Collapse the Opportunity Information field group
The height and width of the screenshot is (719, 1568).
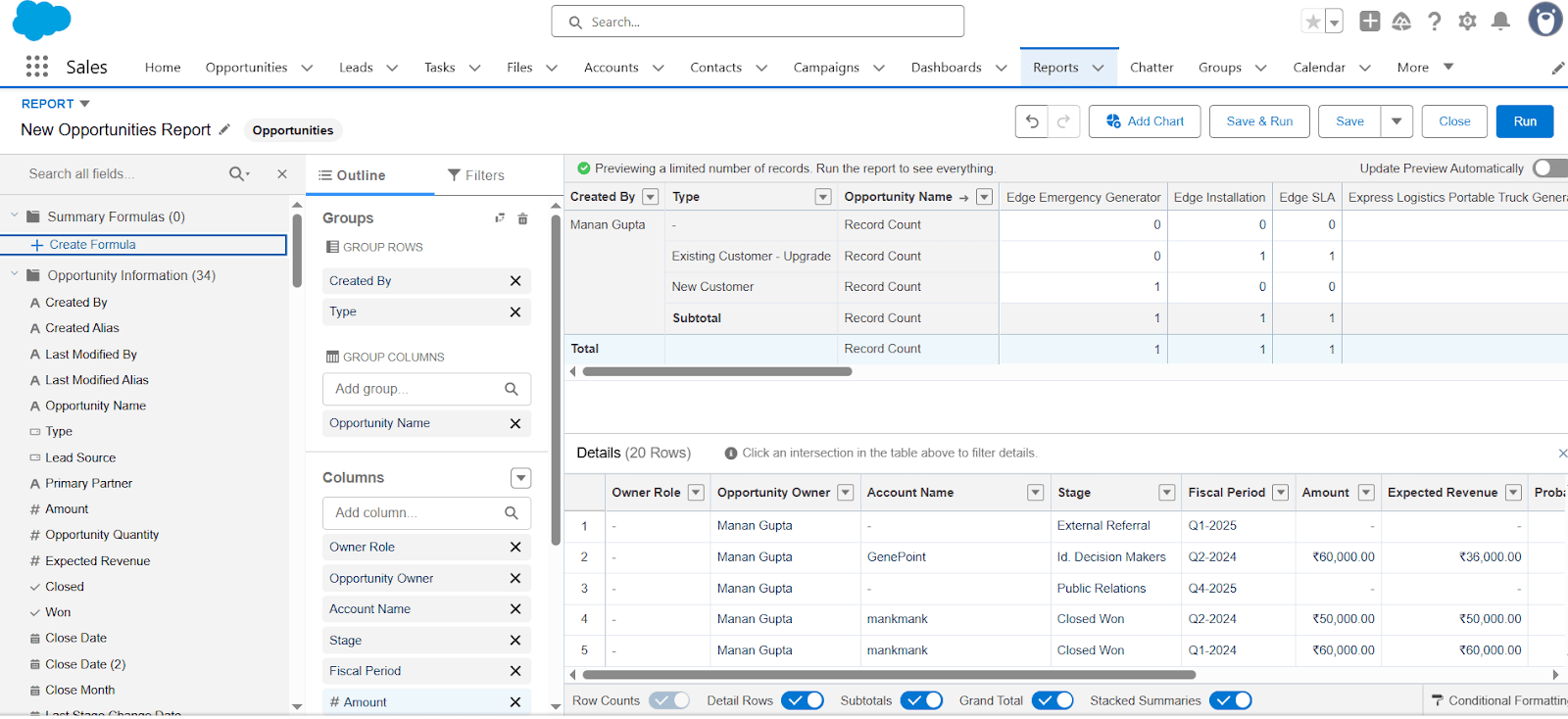(14, 275)
